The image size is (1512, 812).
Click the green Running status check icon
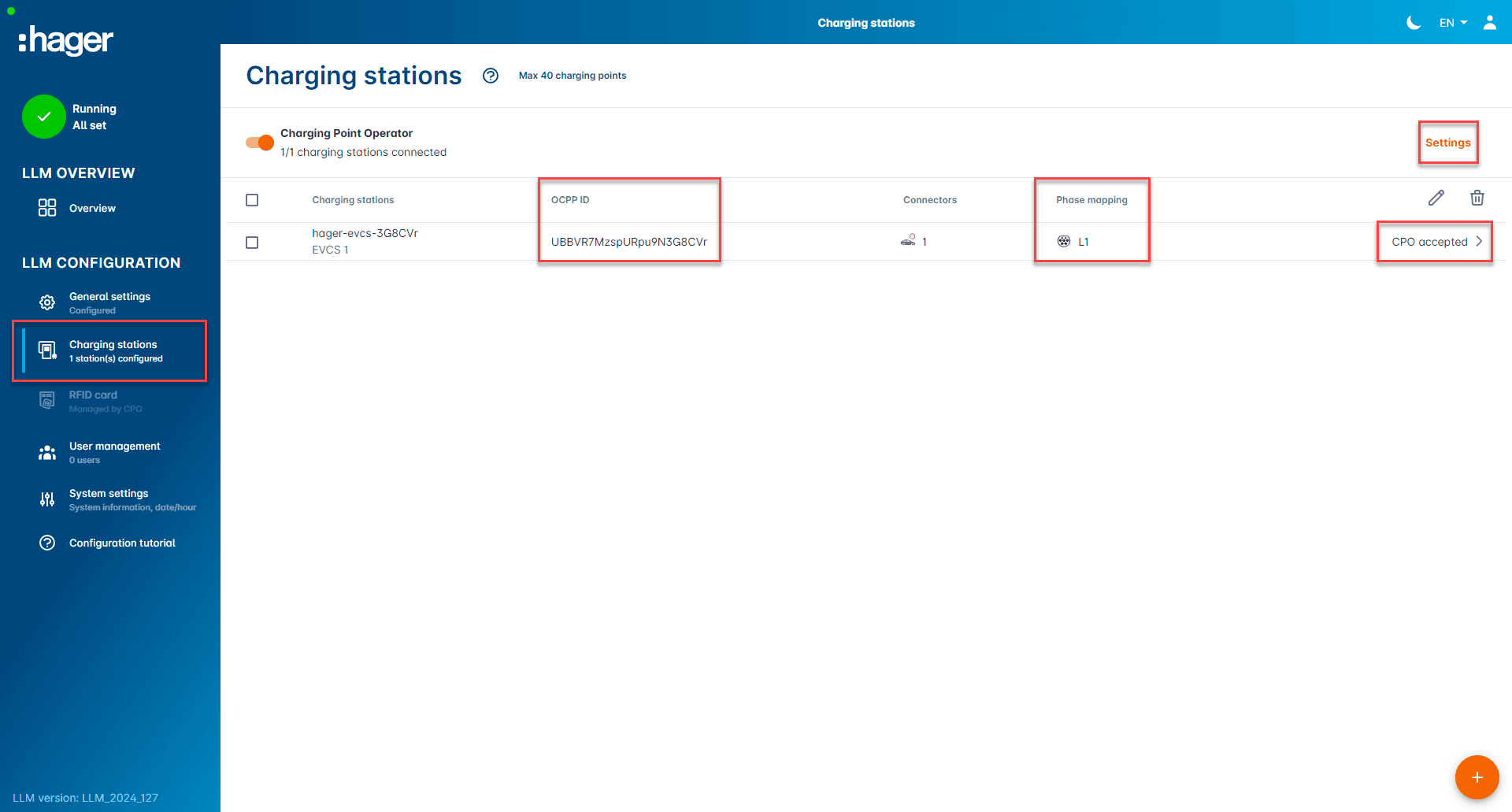44,117
